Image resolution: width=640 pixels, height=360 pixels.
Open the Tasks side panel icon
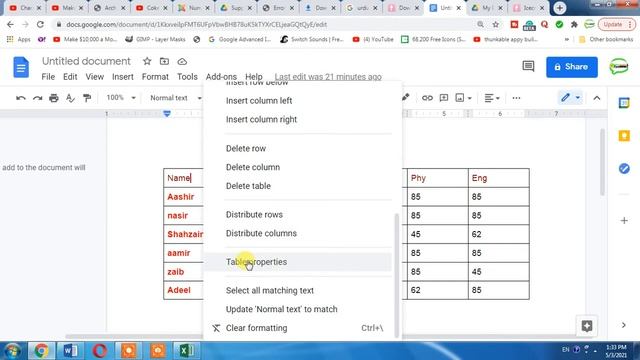[x=624, y=168]
